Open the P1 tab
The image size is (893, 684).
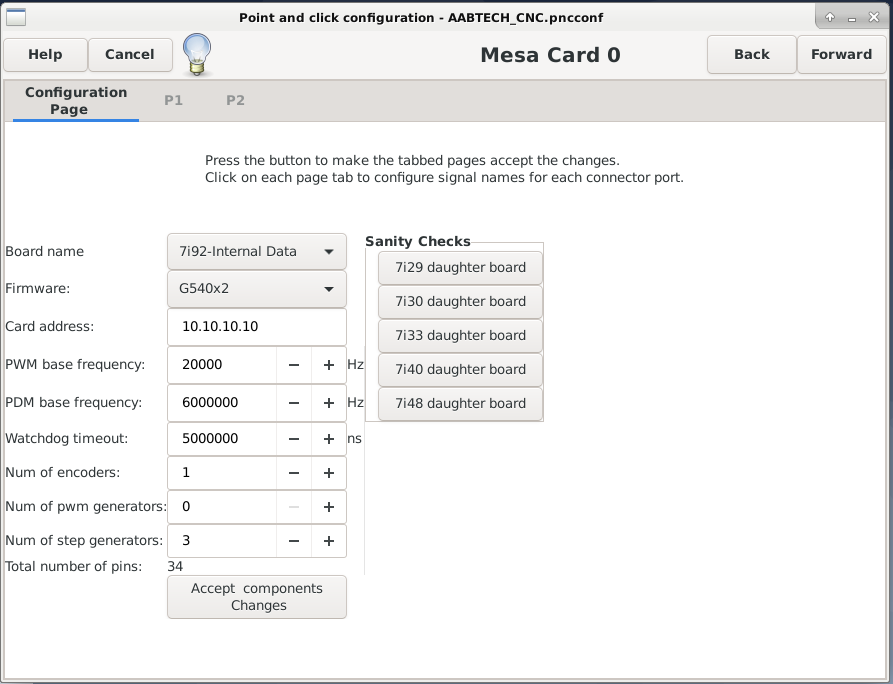click(x=173, y=101)
